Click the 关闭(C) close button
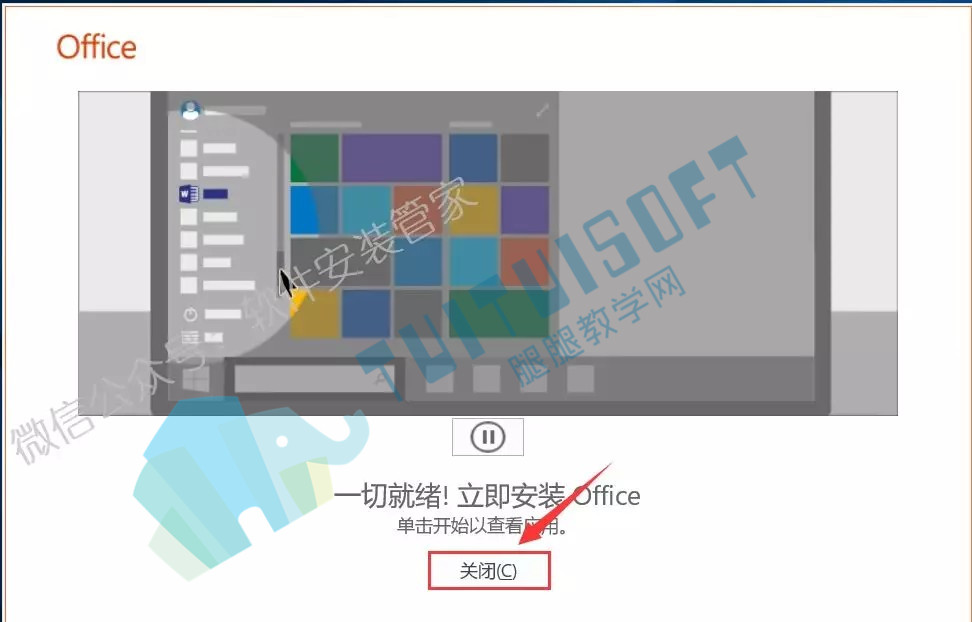This screenshot has height=622, width=972. point(488,571)
